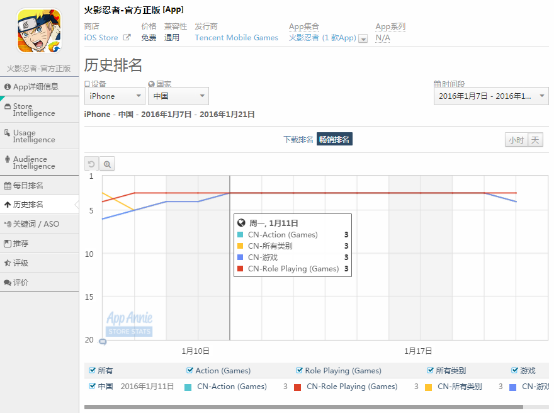Toggle the Action (Games) checkbox

coord(190,370)
